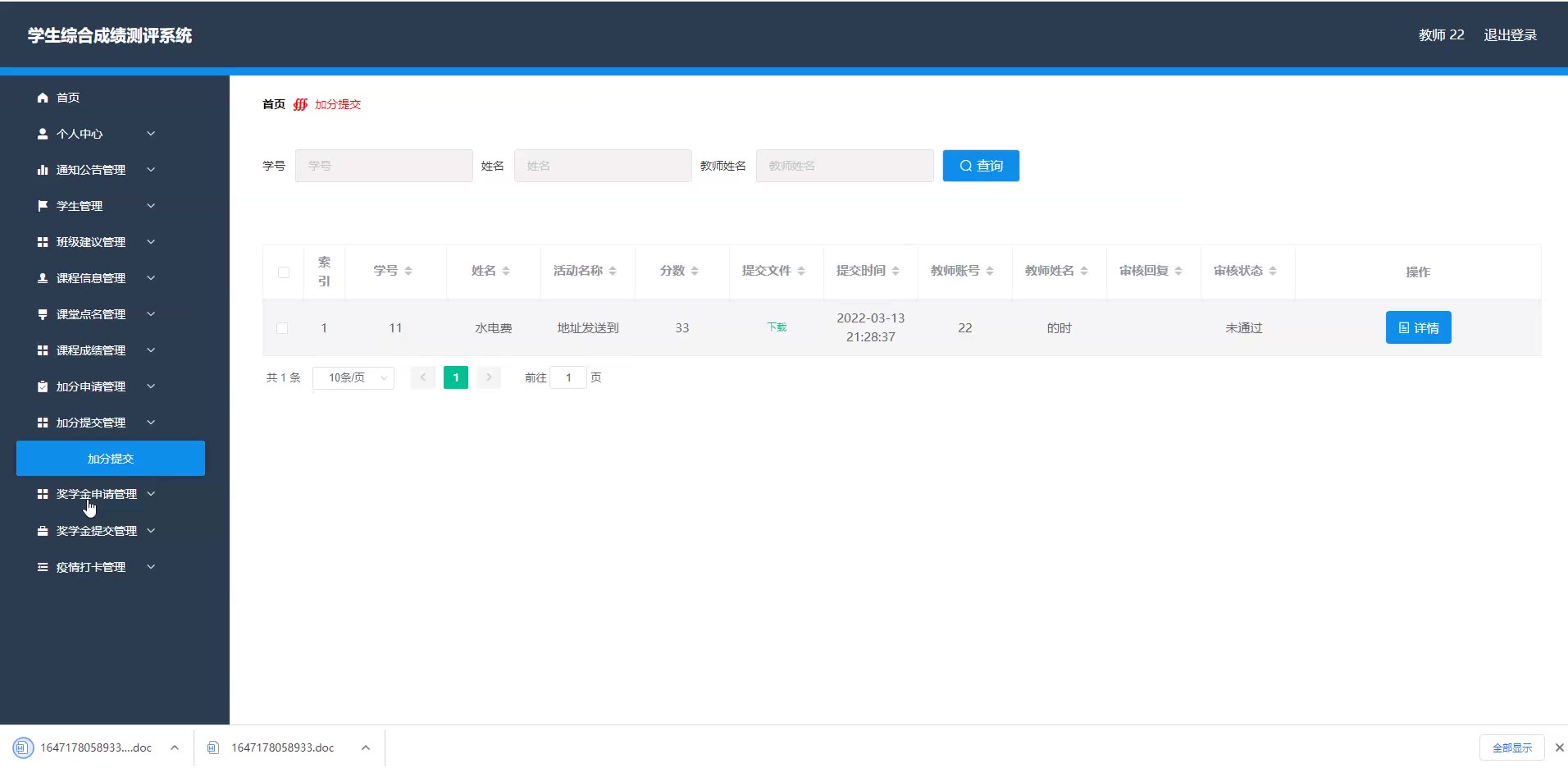Image resolution: width=1568 pixels, height=768 pixels.
Task: Sort the table by 提交时间 column arrows
Action: point(896,271)
